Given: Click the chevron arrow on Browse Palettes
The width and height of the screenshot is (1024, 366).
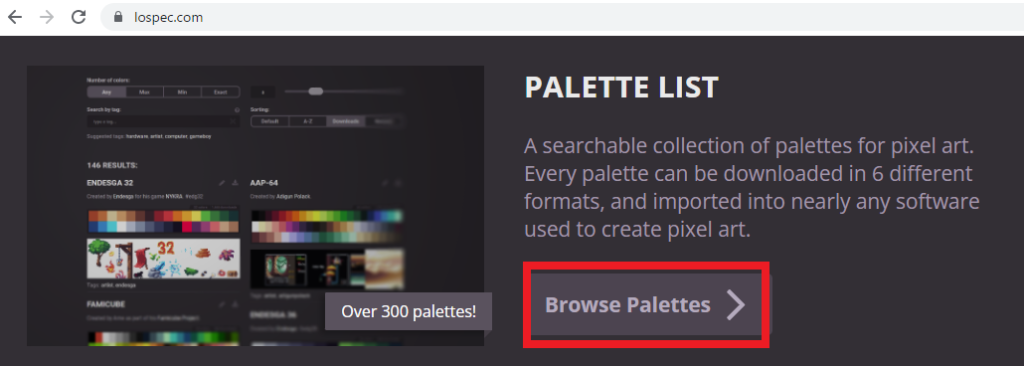Looking at the screenshot, I should 736,305.
